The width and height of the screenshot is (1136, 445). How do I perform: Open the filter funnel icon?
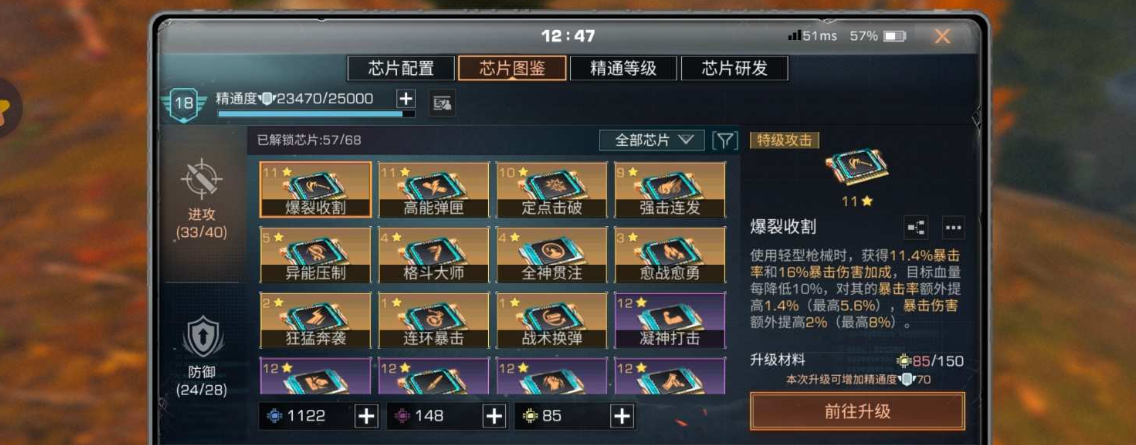[x=724, y=140]
